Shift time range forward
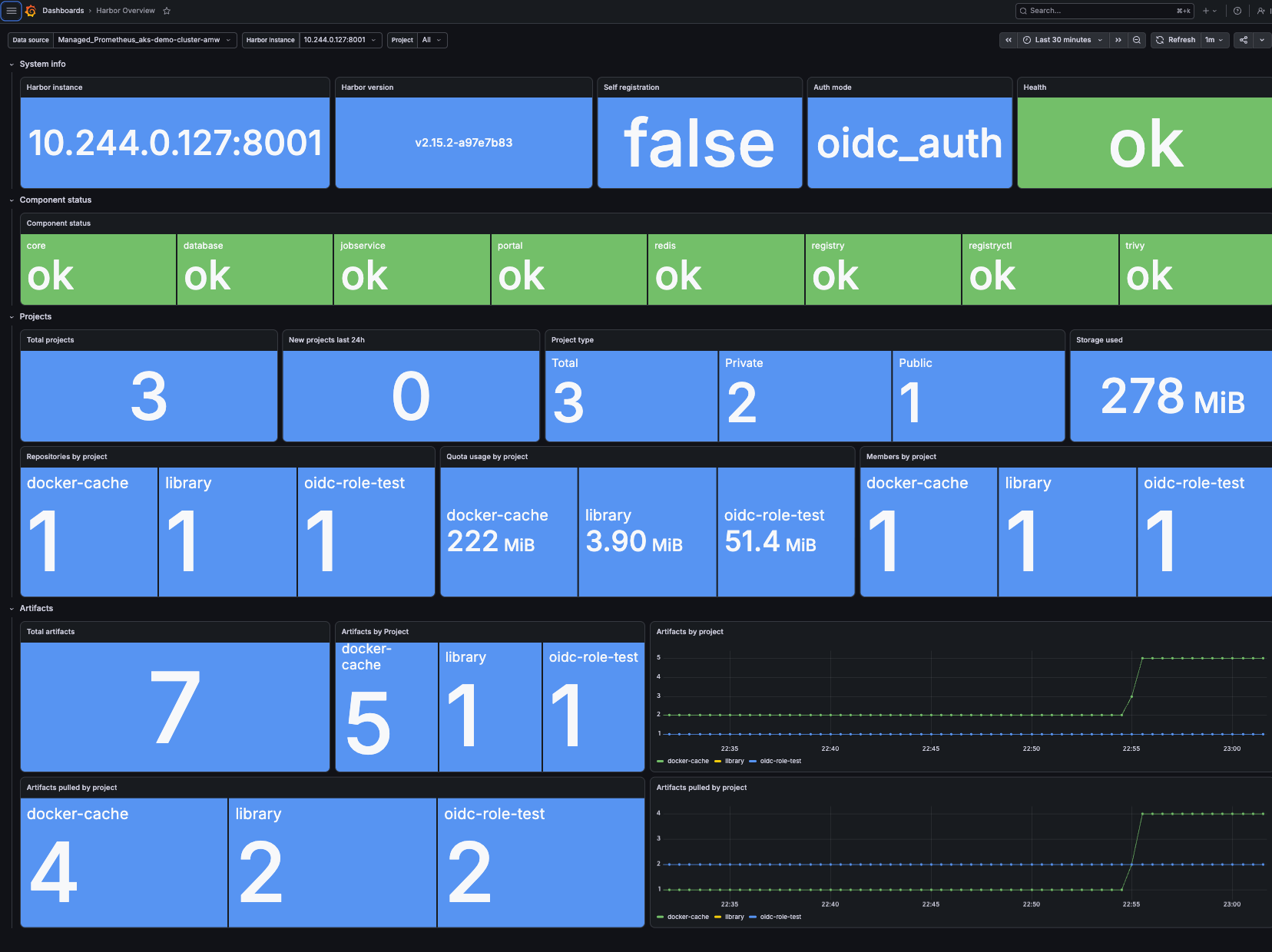The image size is (1272, 952). coord(1118,40)
